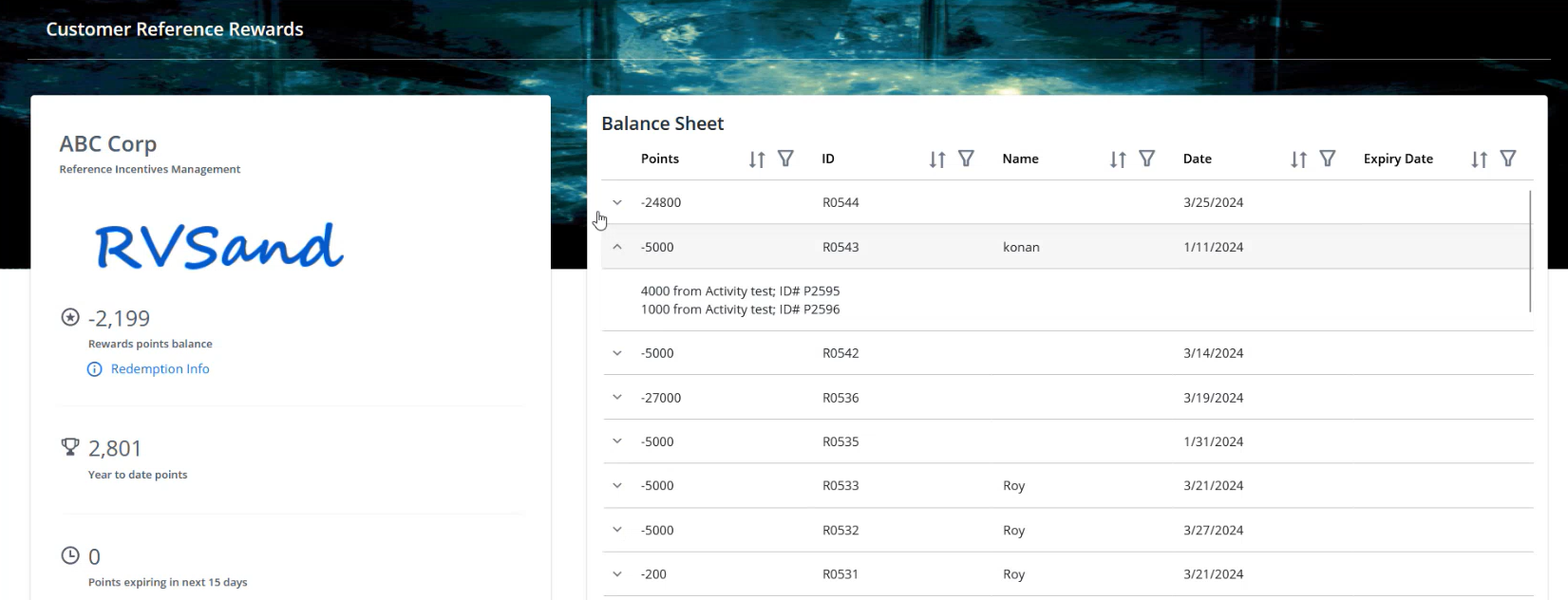
Task: Click Roy in the R0533 row
Action: (1013, 486)
